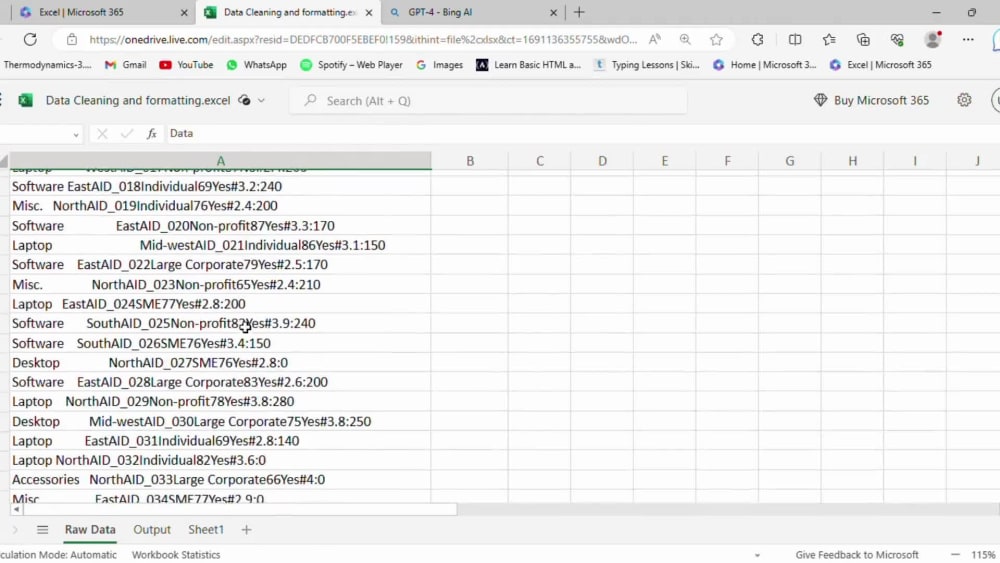Open the Browser essentials heart icon
Image resolution: width=1000 pixels, height=563 pixels.
(x=897, y=40)
